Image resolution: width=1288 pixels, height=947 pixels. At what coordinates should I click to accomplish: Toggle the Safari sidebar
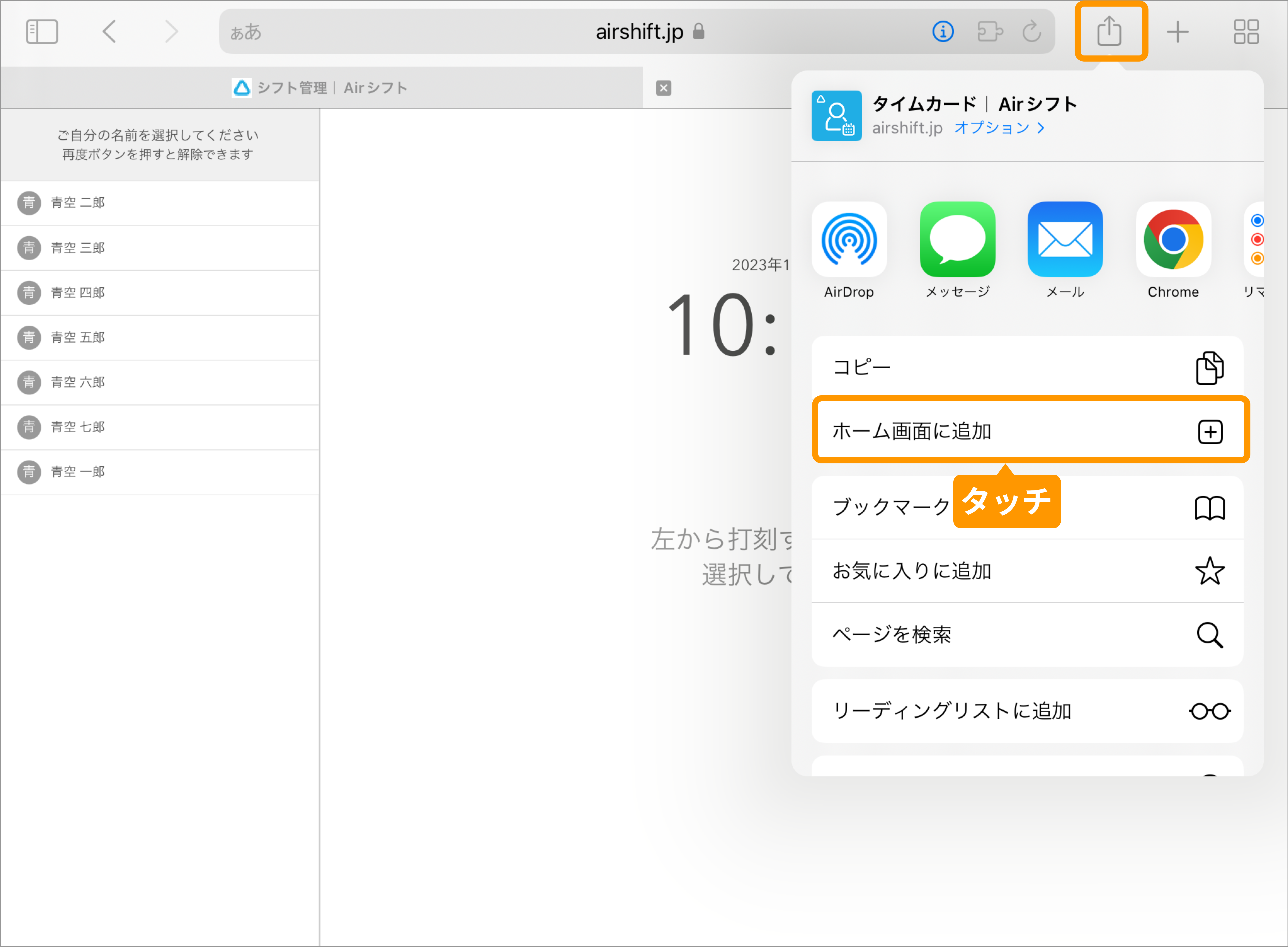click(x=42, y=31)
